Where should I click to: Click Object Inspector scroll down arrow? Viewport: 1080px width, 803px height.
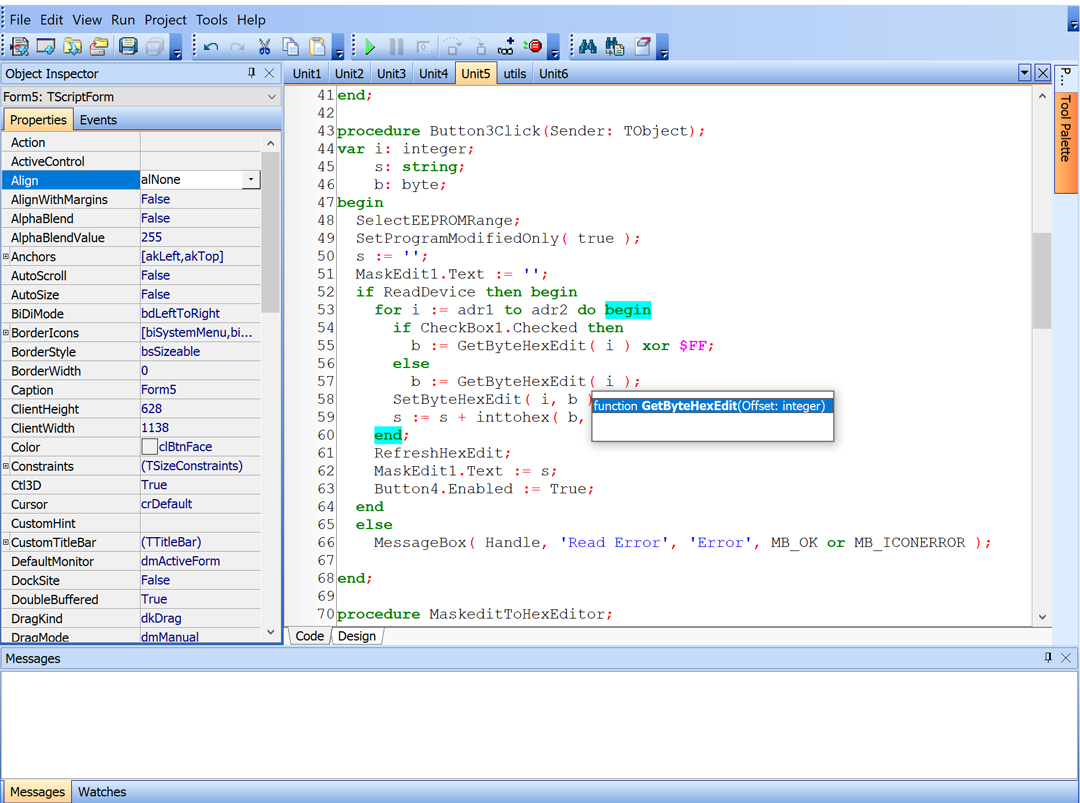pos(271,632)
